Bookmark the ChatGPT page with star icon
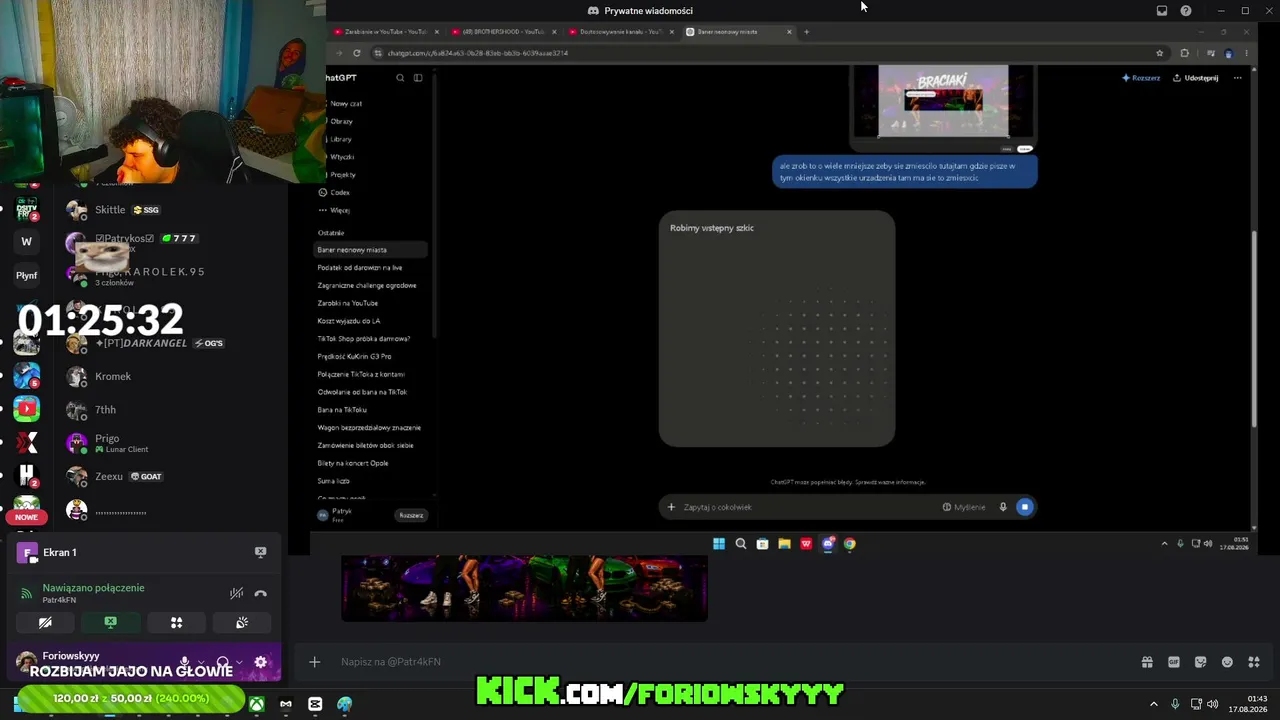Viewport: 1280px width, 720px height. (x=1160, y=53)
